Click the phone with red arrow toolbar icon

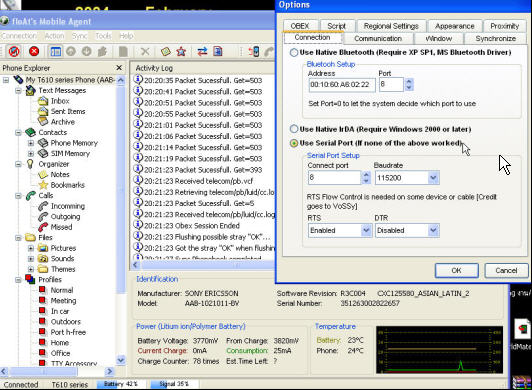pos(253,52)
